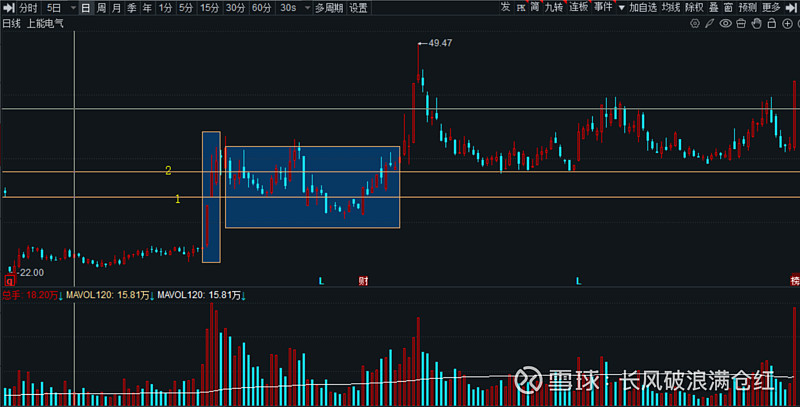Click first MAVOL120: 15.81万 label
This screenshot has width=800, height=407.
click(108, 295)
